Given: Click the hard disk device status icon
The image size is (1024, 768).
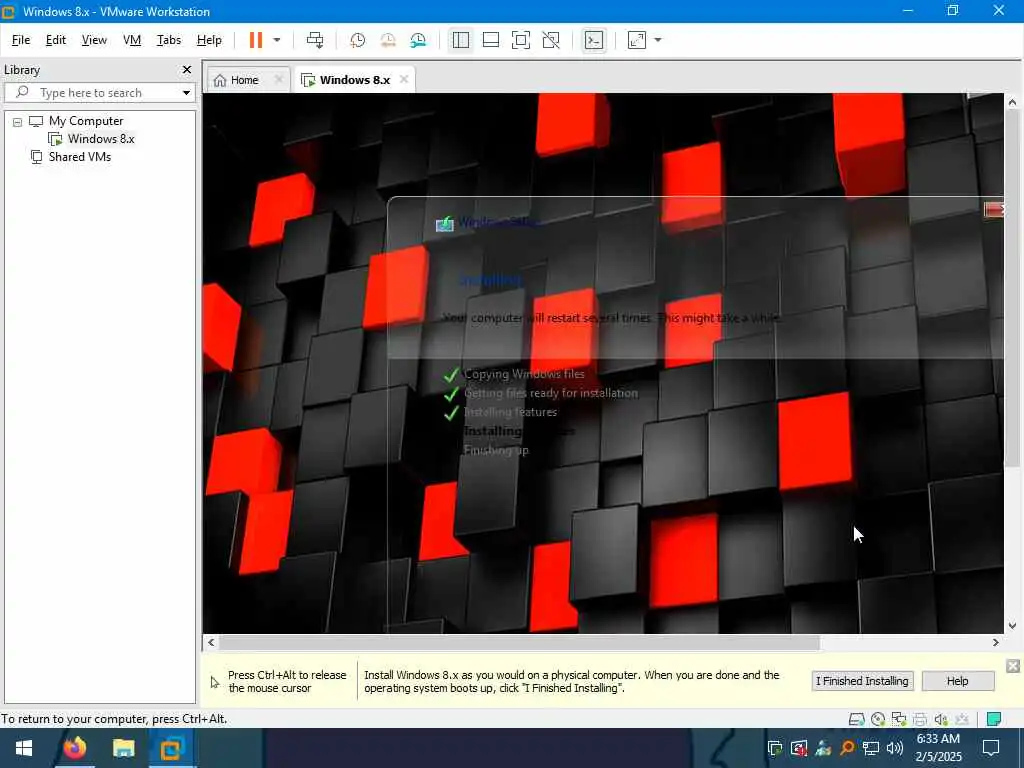Looking at the screenshot, I should [856, 719].
